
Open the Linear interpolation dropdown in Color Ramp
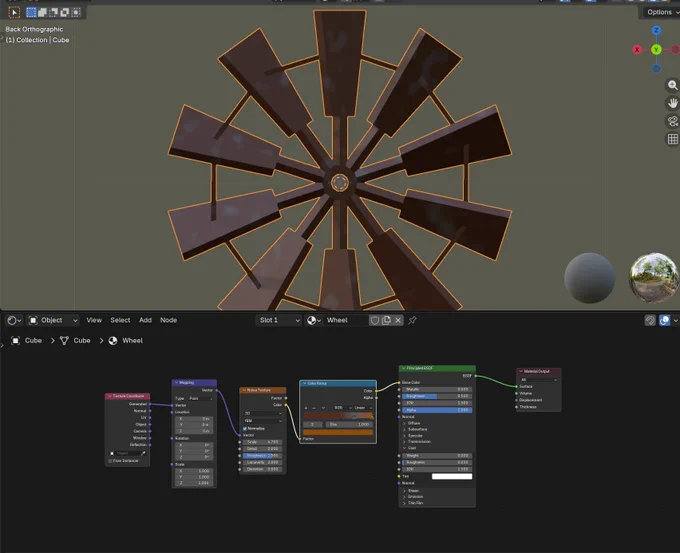pyautogui.click(x=363, y=408)
